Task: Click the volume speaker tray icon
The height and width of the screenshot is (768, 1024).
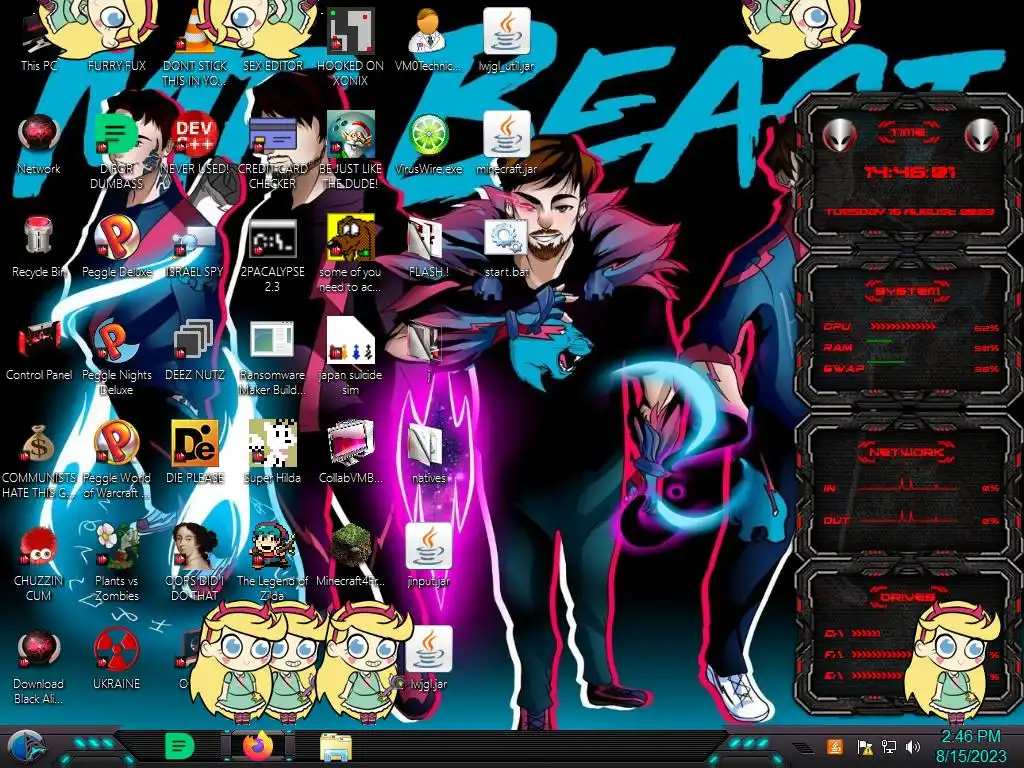Action: click(913, 747)
